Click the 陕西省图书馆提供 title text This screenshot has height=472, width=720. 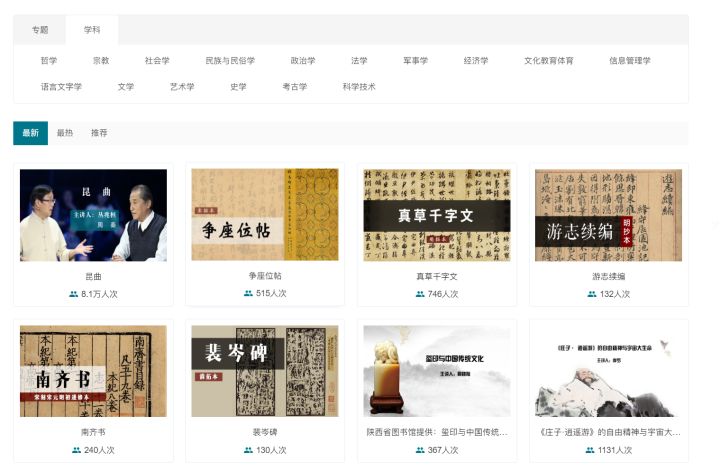437,433
